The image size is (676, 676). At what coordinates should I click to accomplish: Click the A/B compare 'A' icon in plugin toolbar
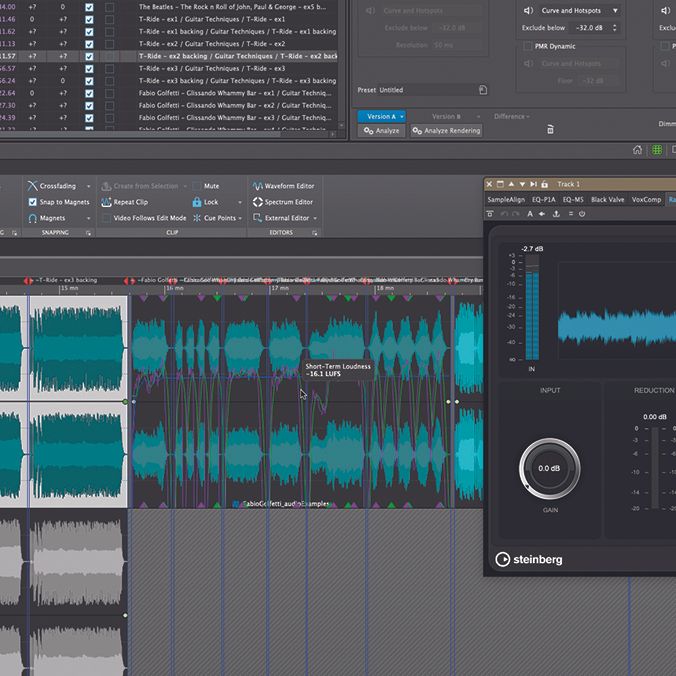530,214
